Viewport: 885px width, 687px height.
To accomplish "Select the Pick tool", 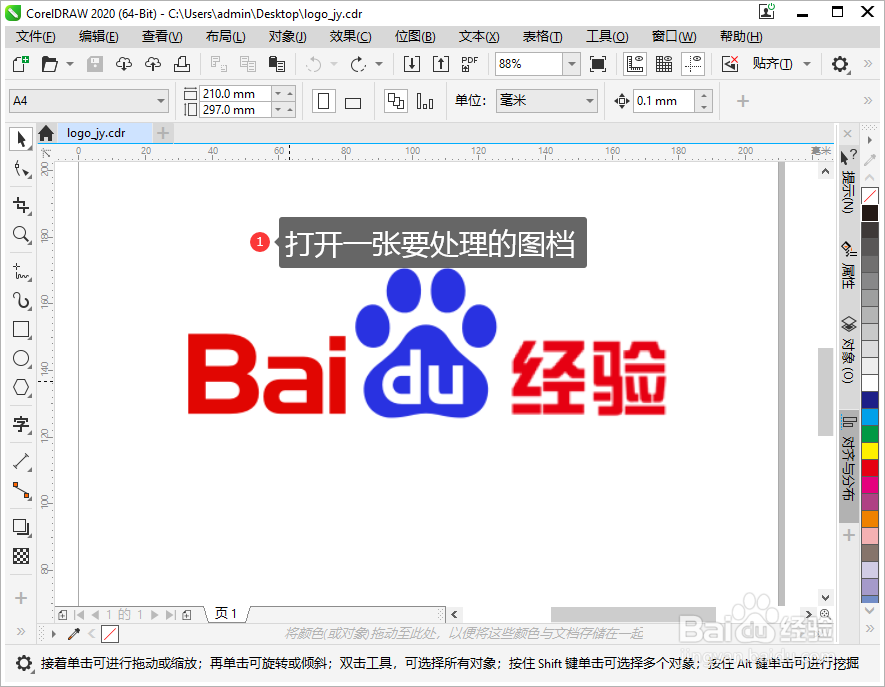I will (x=21, y=139).
